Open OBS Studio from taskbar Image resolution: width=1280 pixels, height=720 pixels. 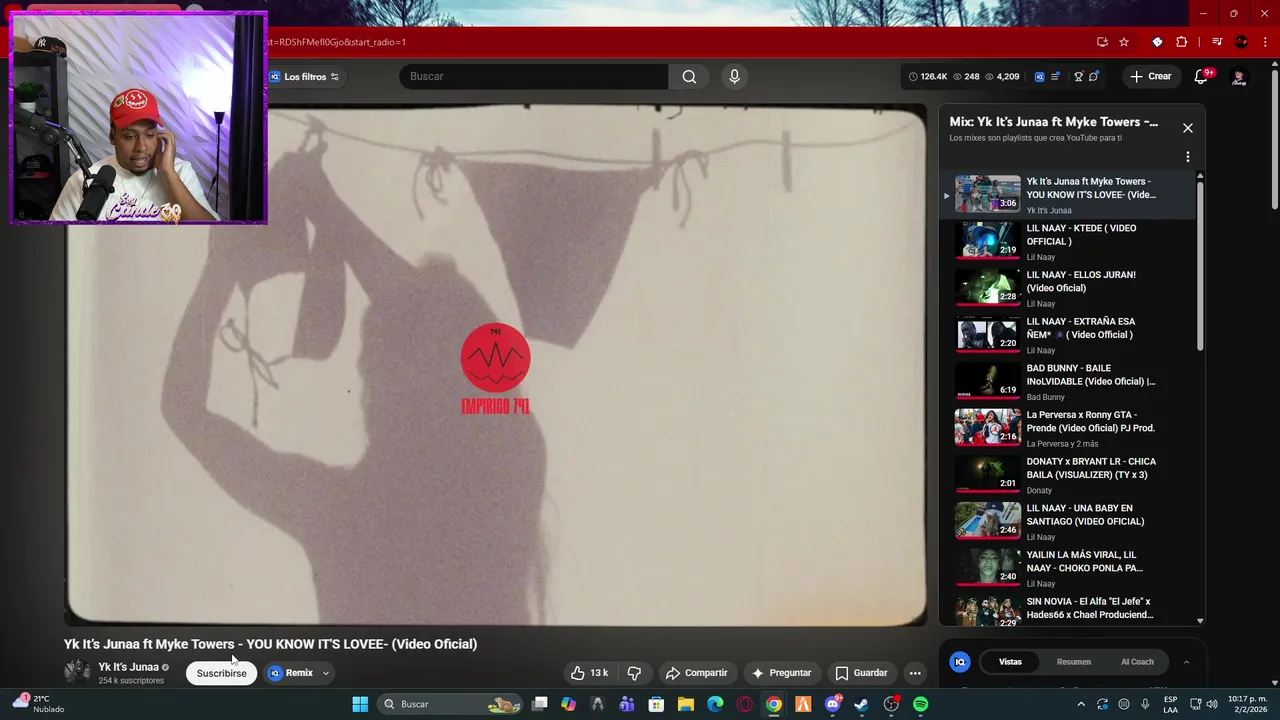point(891,704)
